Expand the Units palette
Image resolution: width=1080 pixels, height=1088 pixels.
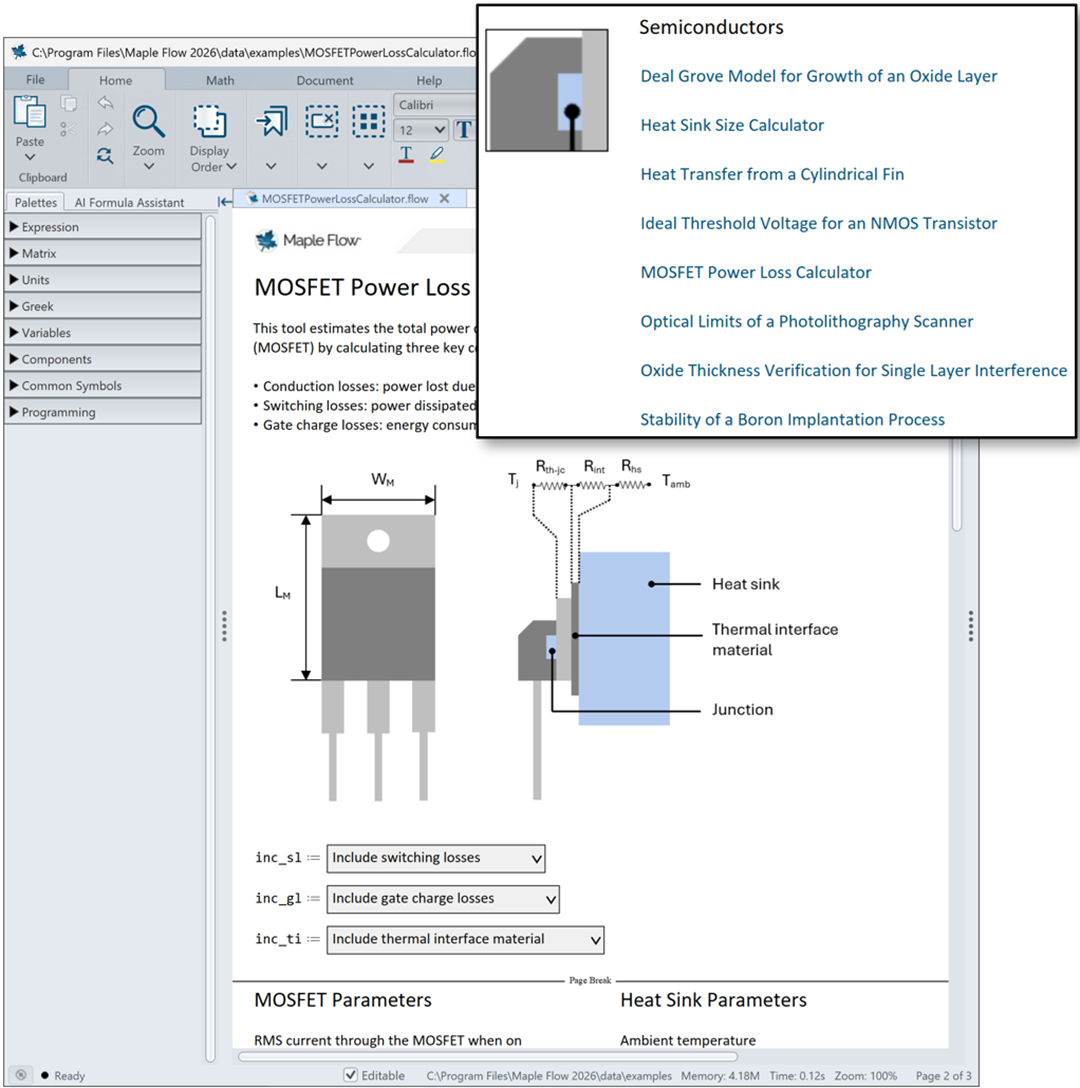coord(103,280)
